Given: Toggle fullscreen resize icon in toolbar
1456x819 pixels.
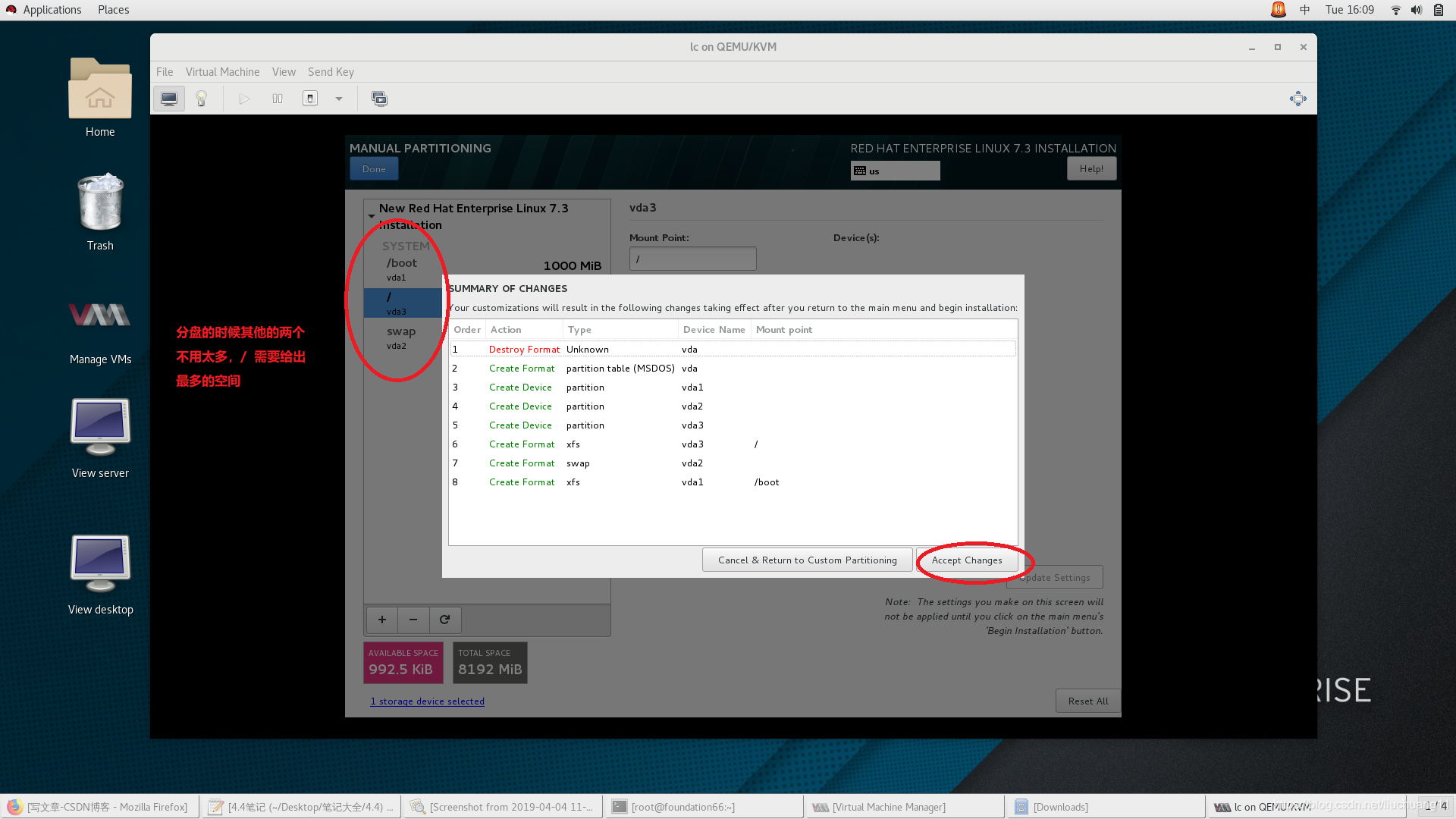Looking at the screenshot, I should [1298, 99].
